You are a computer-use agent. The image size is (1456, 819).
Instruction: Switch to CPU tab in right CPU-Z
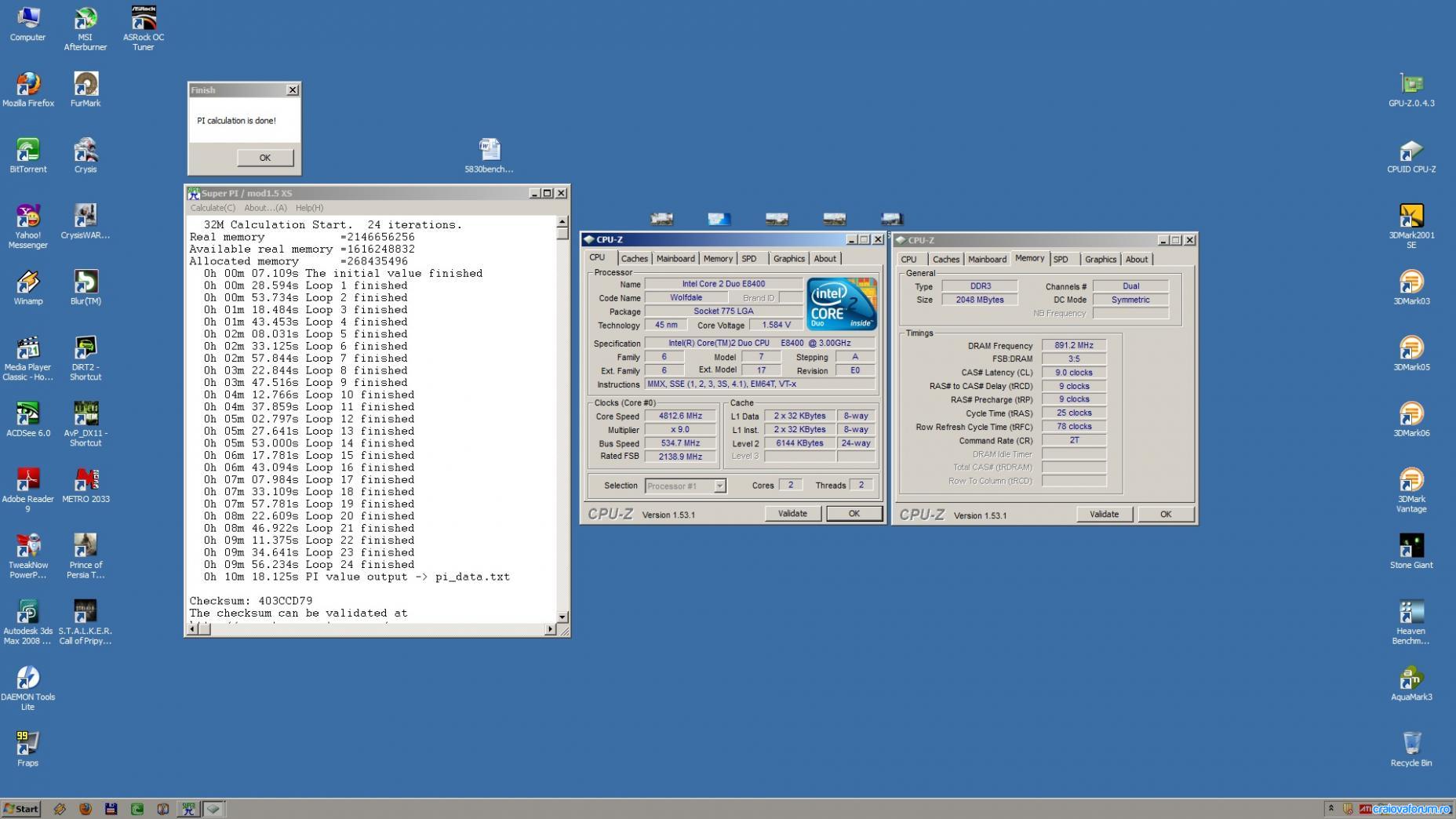click(908, 260)
